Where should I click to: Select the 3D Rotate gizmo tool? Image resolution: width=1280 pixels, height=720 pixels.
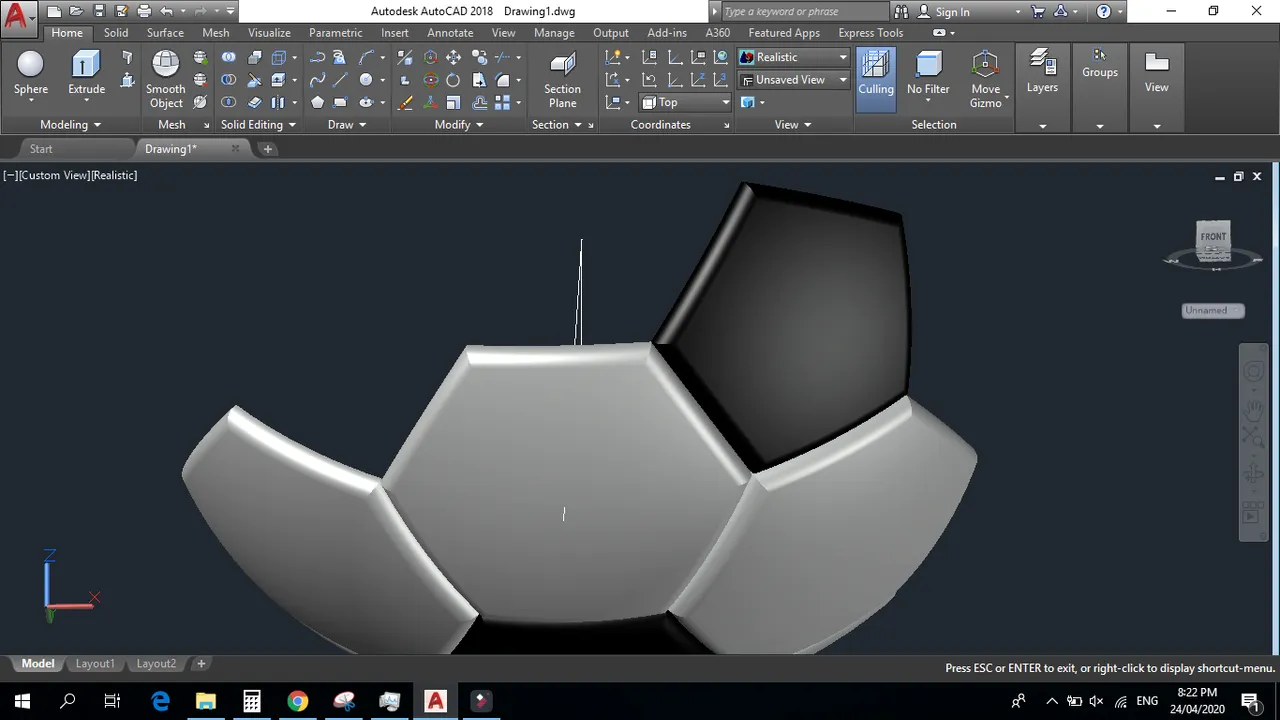pos(430,80)
